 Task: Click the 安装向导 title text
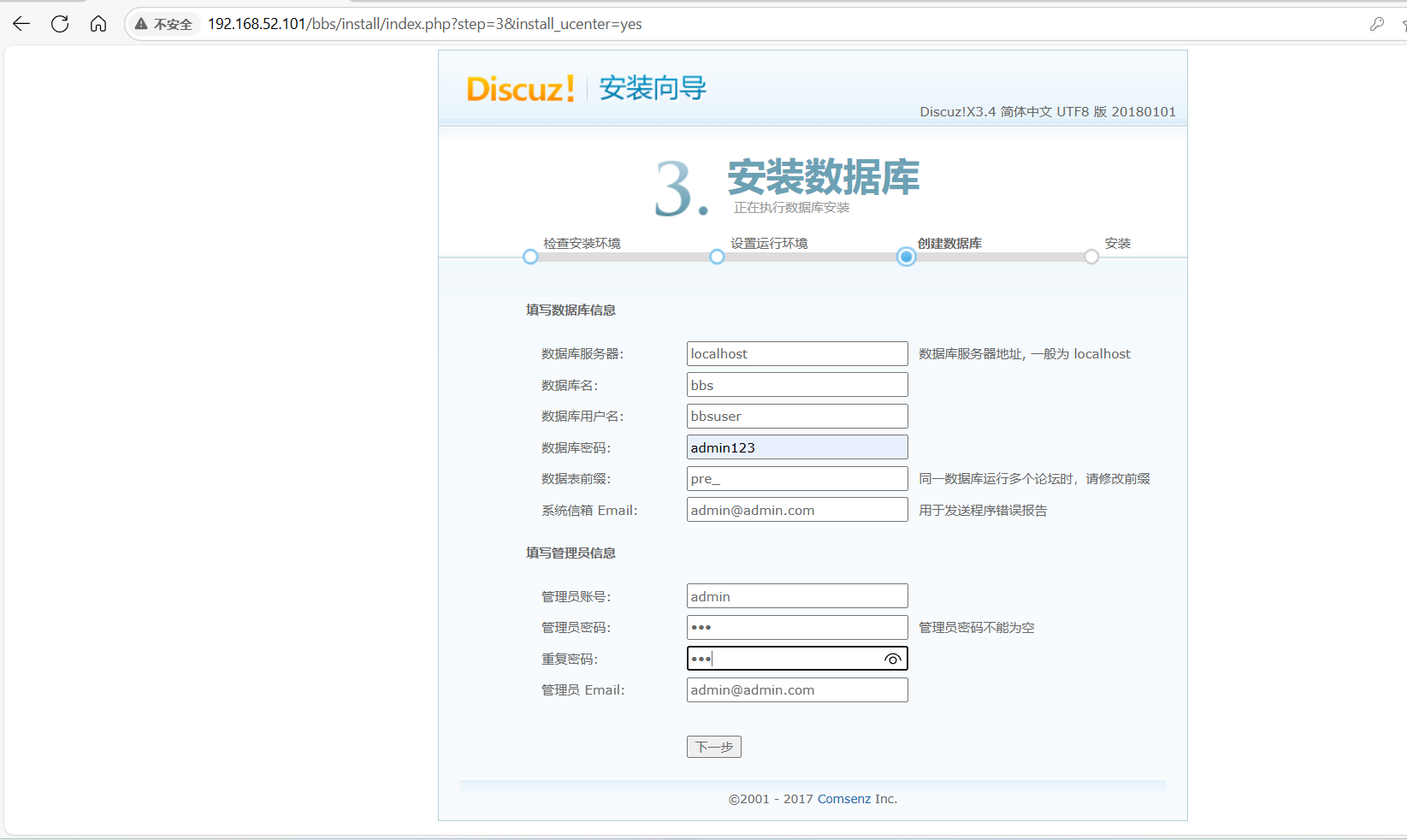pyautogui.click(x=653, y=88)
